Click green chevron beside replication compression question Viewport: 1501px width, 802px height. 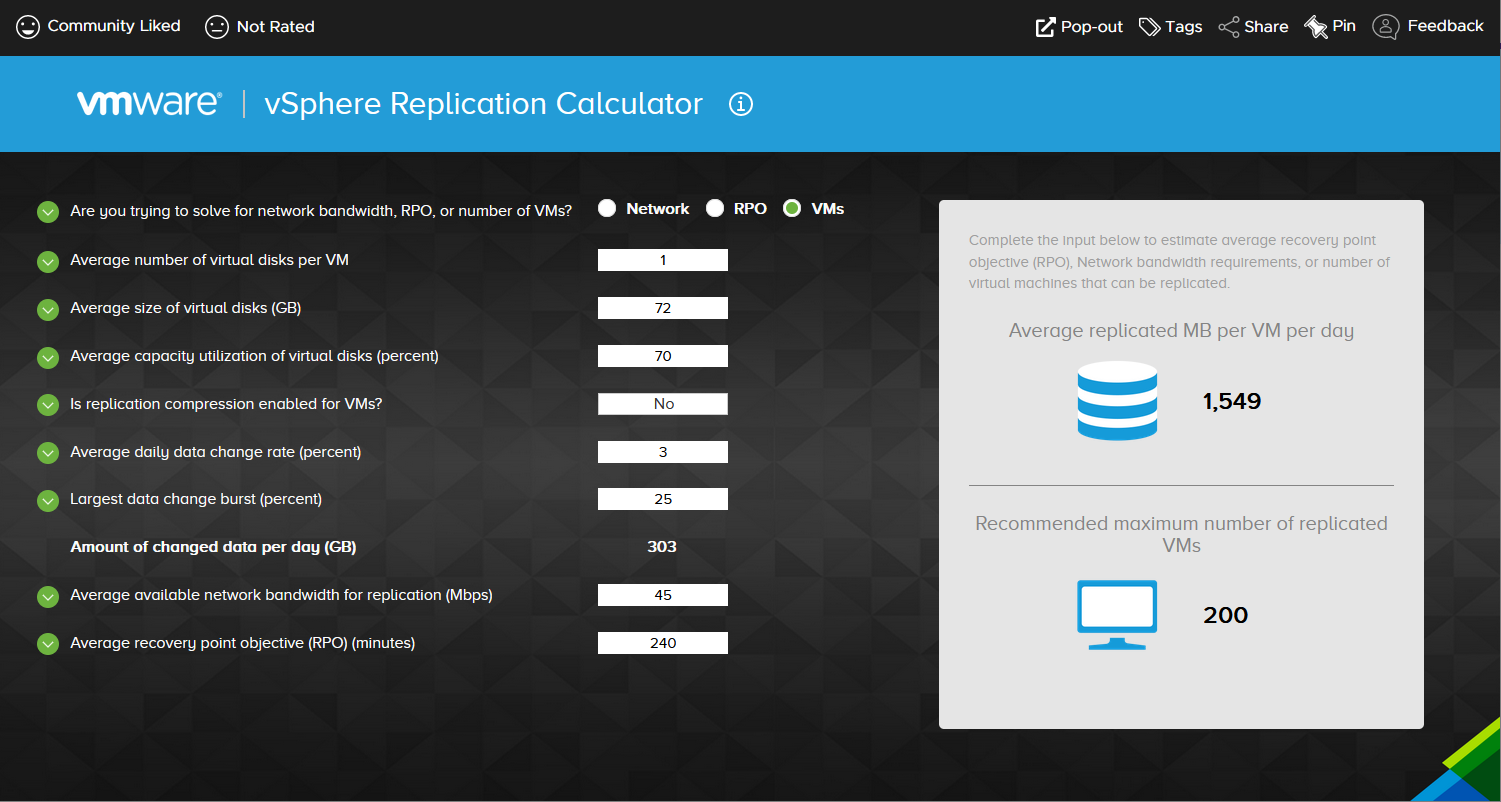click(x=48, y=405)
